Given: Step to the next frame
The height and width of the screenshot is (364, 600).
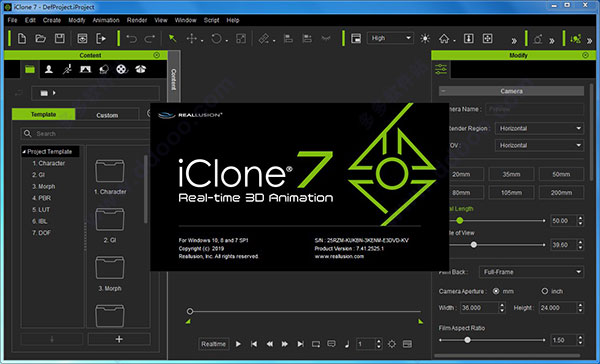Looking at the screenshot, I should 285,344.
